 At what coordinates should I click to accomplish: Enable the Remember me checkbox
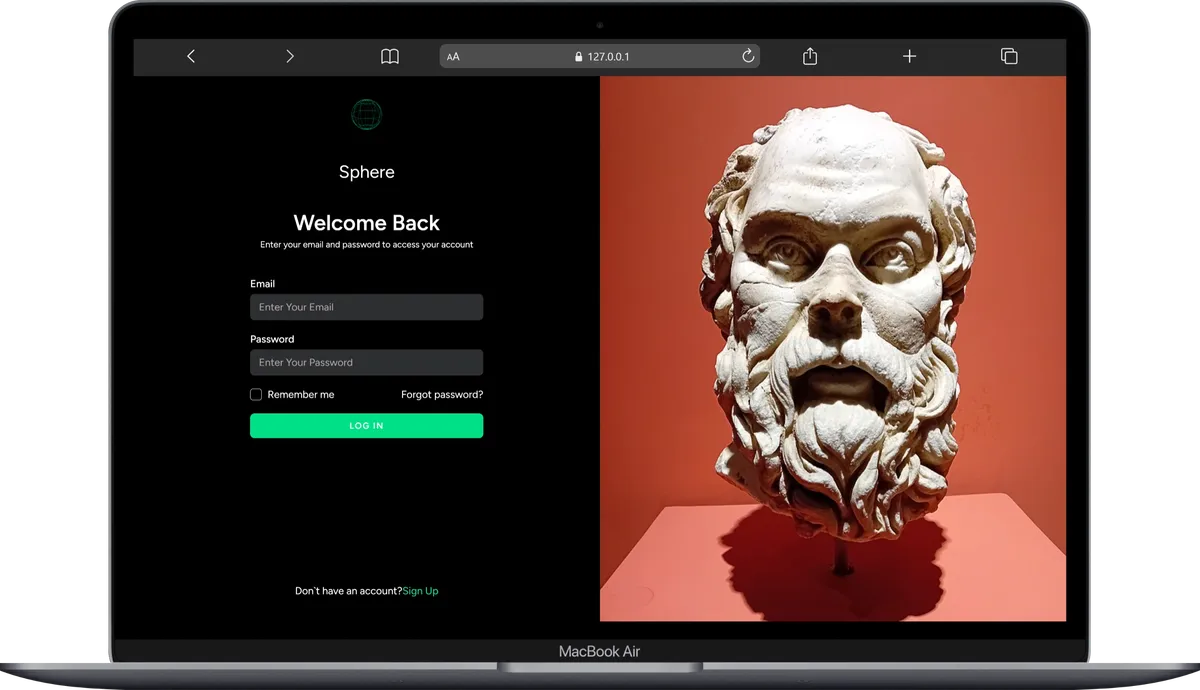click(x=256, y=395)
